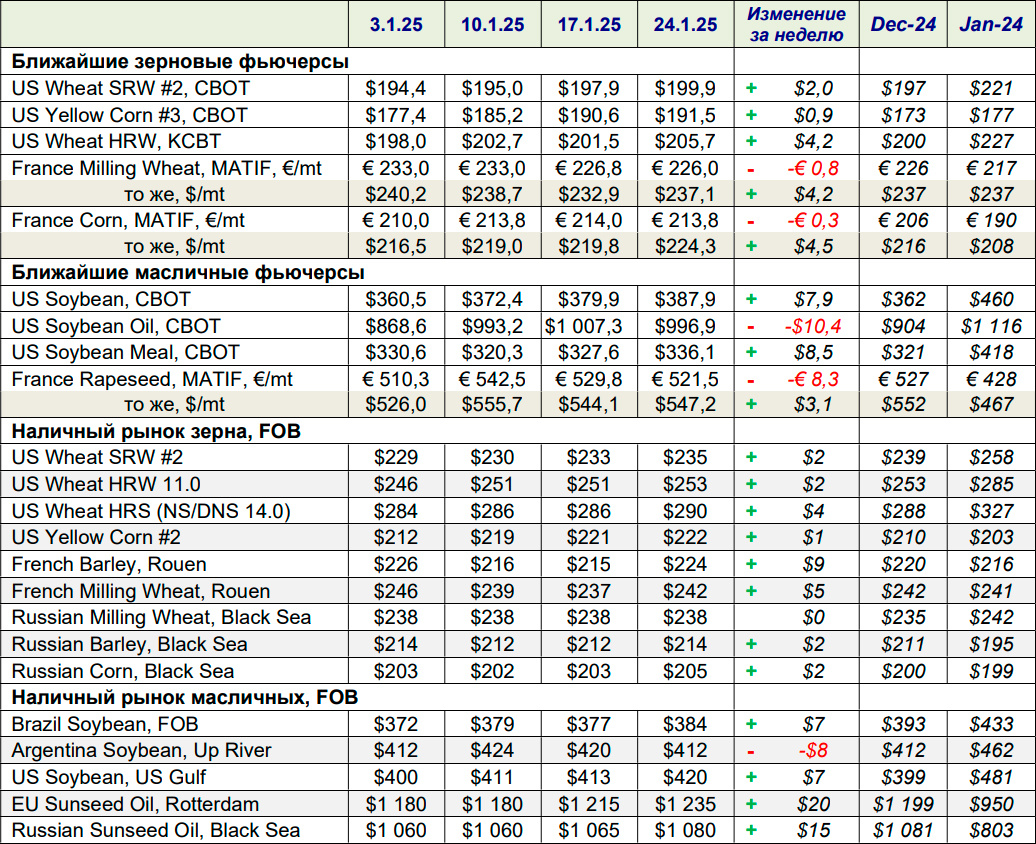Click the Jan-24 column header
This screenshot has height=844, width=1036.
991,24
